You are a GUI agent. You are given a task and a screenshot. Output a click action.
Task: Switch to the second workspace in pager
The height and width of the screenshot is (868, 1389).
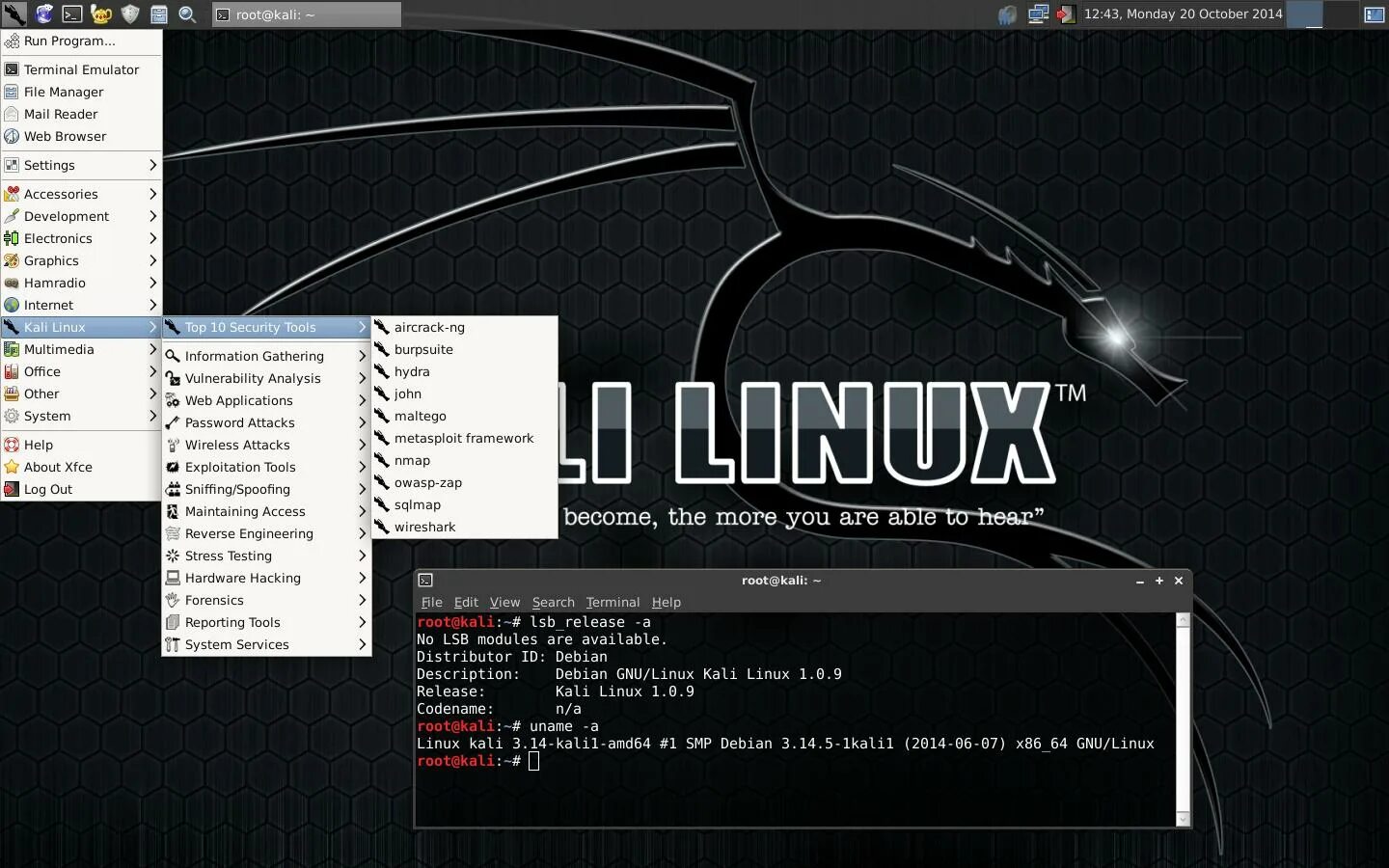[1339, 14]
